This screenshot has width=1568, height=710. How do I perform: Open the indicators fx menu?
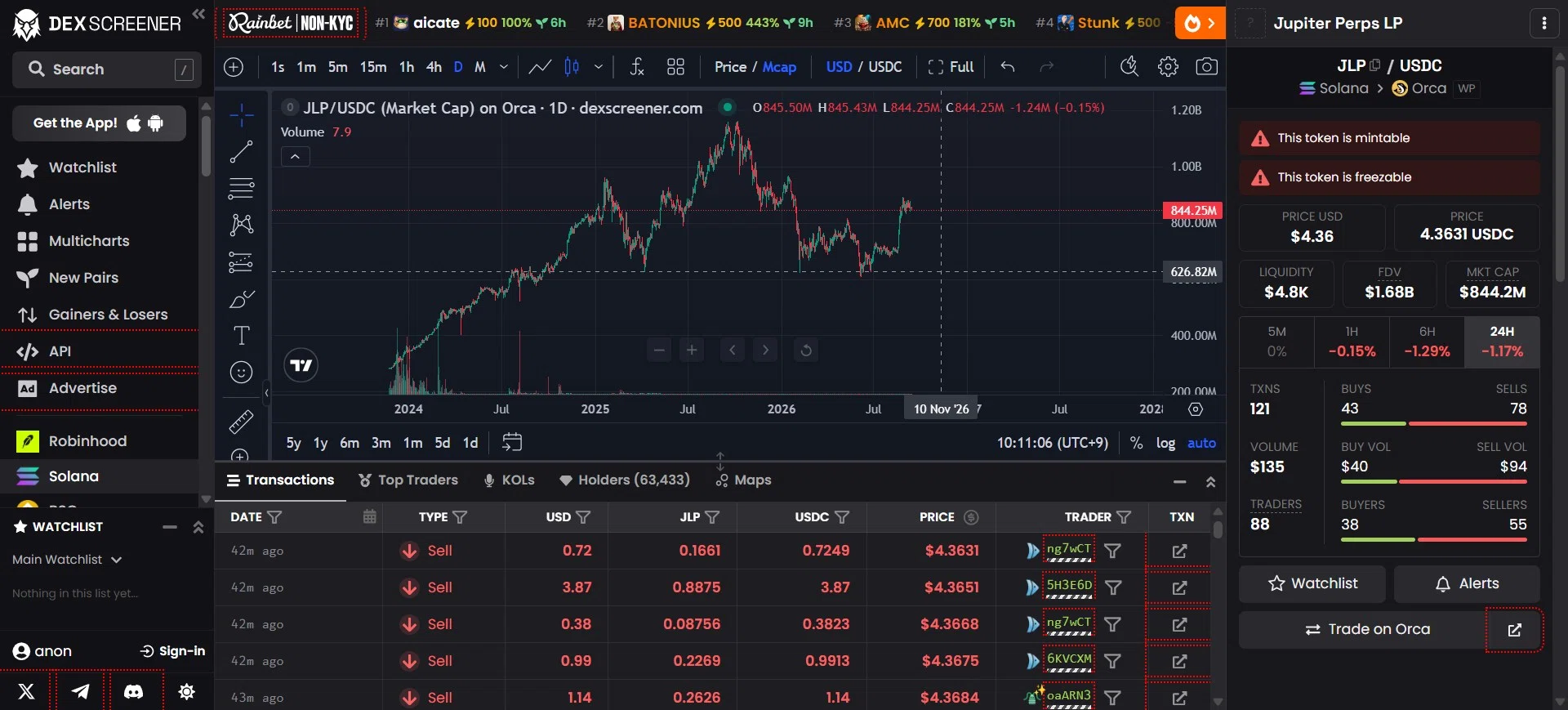pos(637,67)
